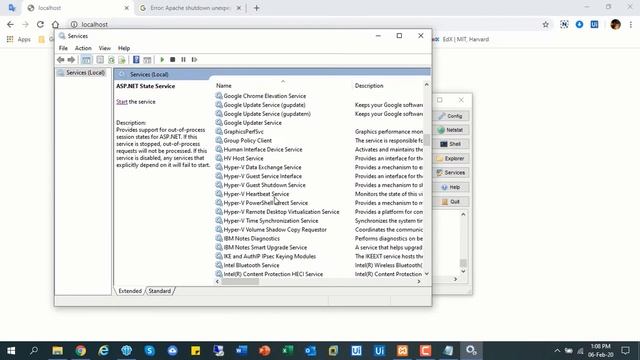Click the Refresh toolbar icon in Services
The image size is (640, 360).
[x=111, y=60]
